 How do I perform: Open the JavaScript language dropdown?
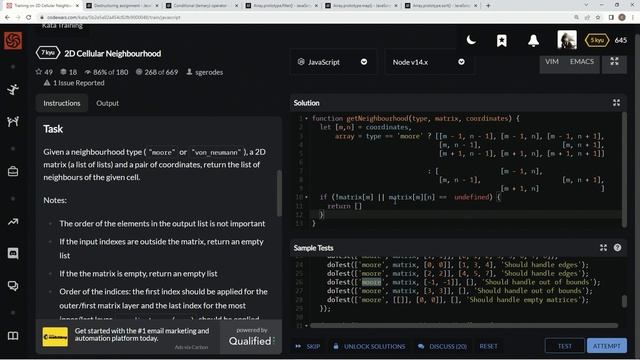333,62
